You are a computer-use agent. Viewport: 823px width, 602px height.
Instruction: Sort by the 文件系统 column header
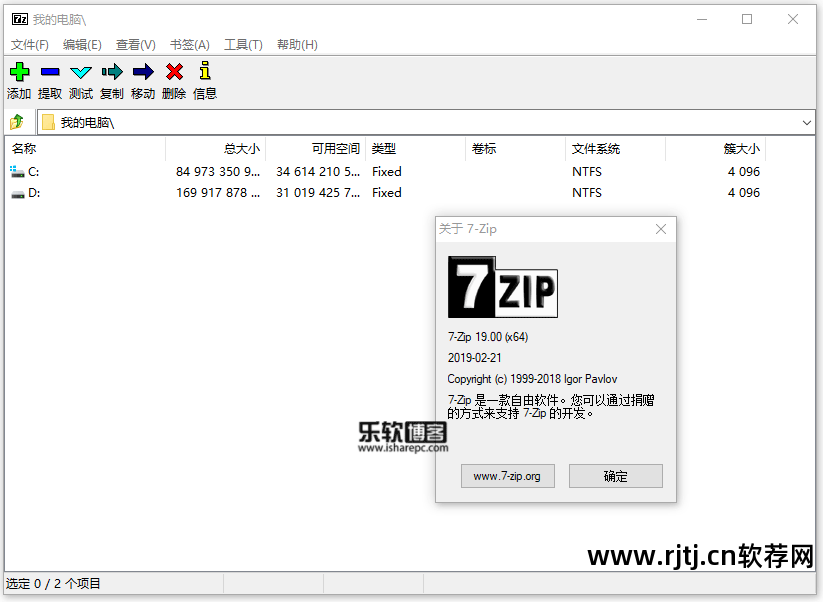616,149
